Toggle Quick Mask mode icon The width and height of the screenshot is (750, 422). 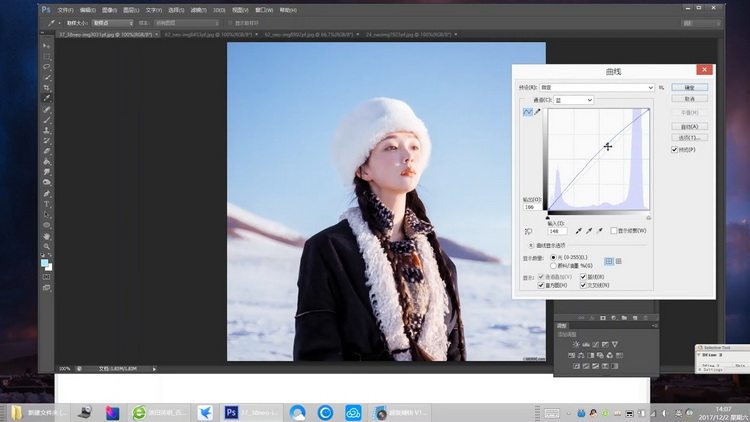click(x=46, y=277)
